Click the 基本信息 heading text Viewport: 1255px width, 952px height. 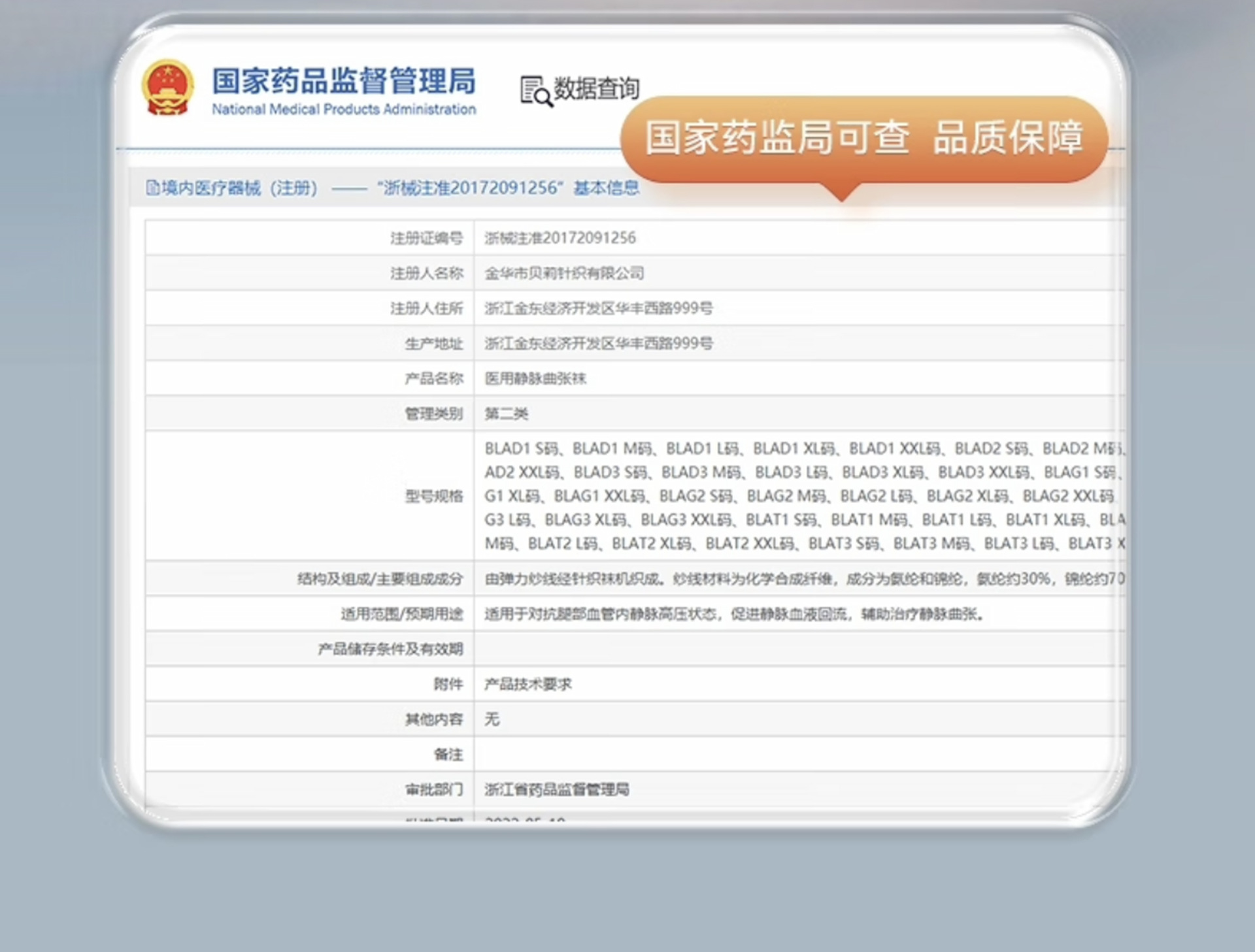606,188
